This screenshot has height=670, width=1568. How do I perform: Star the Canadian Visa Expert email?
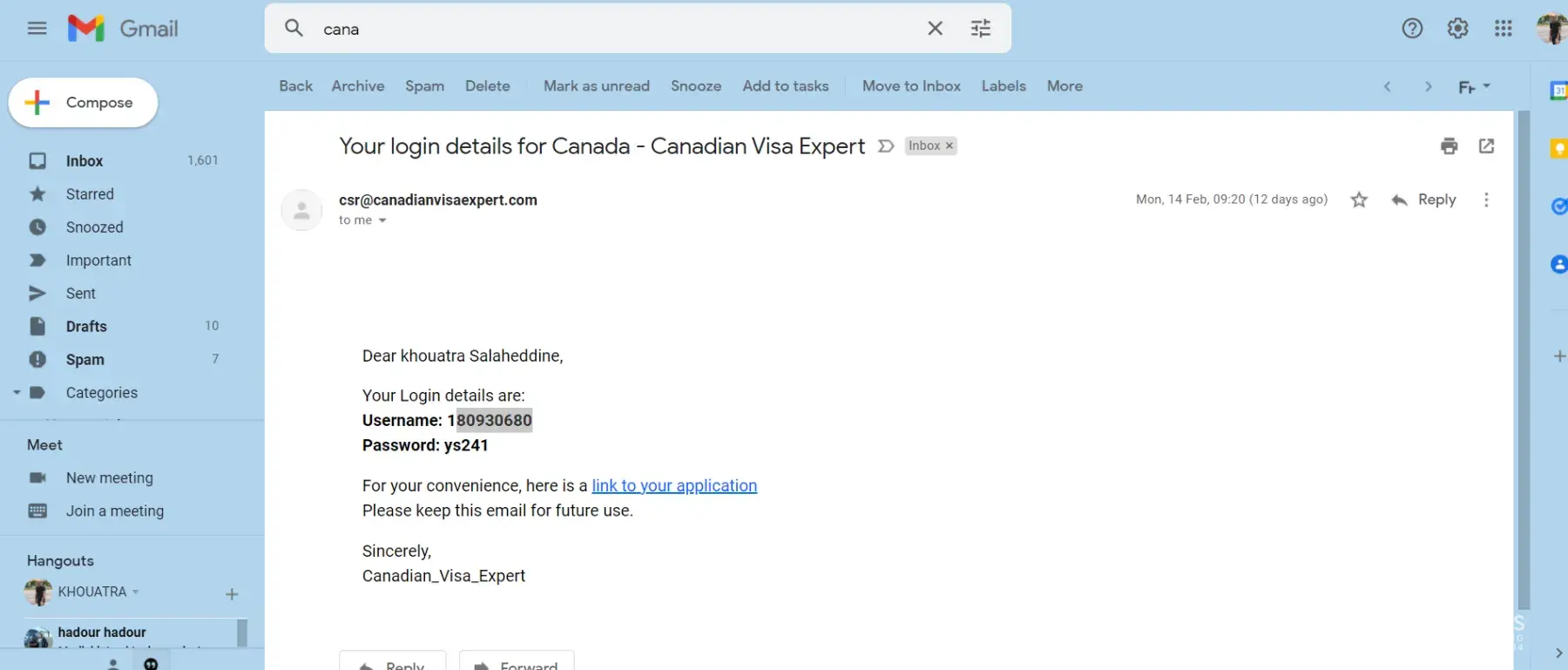coord(1359,200)
